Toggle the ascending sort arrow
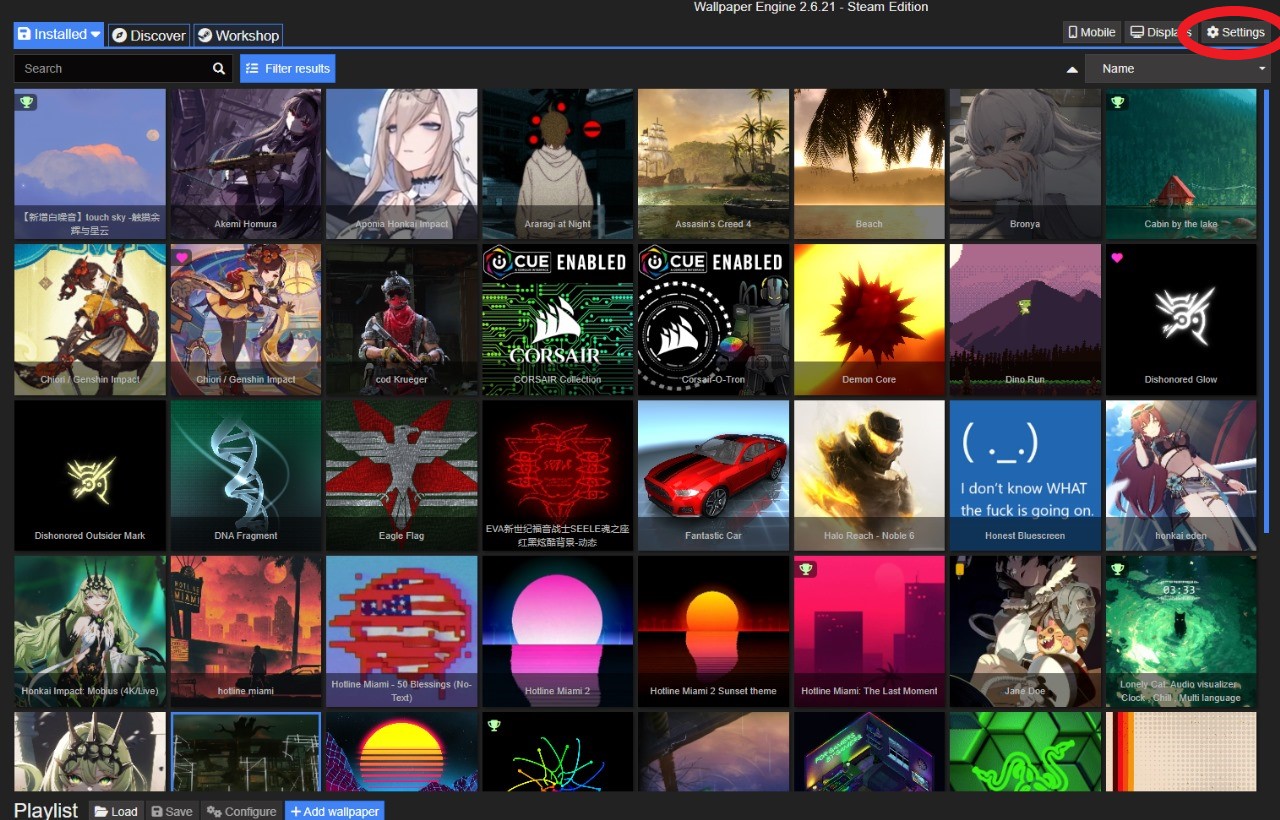 tap(1072, 70)
